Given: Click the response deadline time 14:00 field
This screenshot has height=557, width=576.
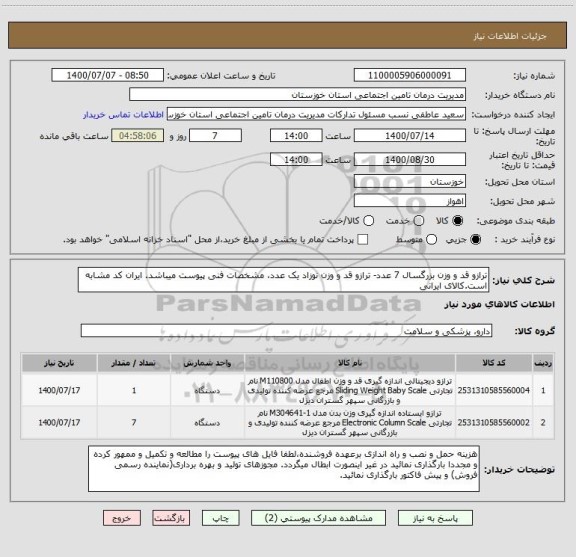Looking at the screenshot, I should point(296,136).
